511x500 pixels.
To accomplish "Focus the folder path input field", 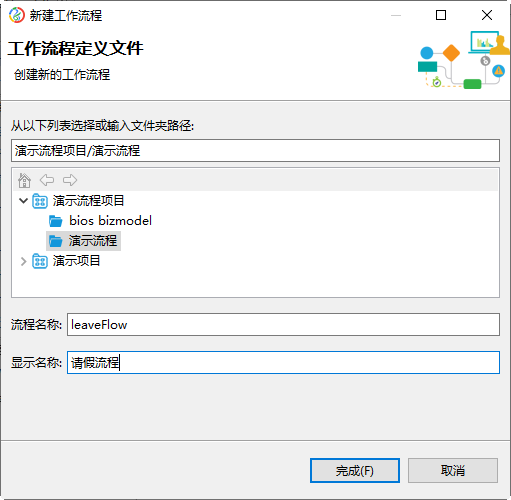I will pyautogui.click(x=255, y=151).
